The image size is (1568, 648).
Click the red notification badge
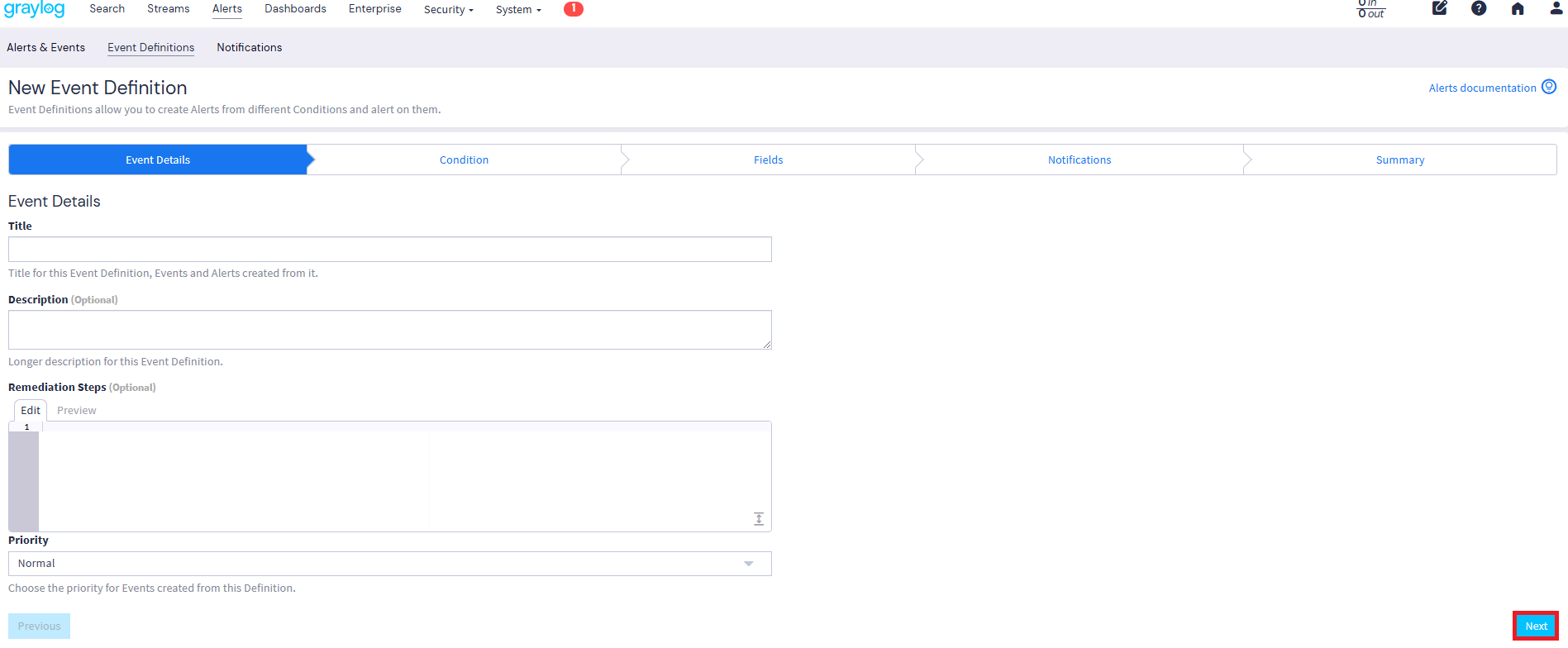pyautogui.click(x=573, y=9)
